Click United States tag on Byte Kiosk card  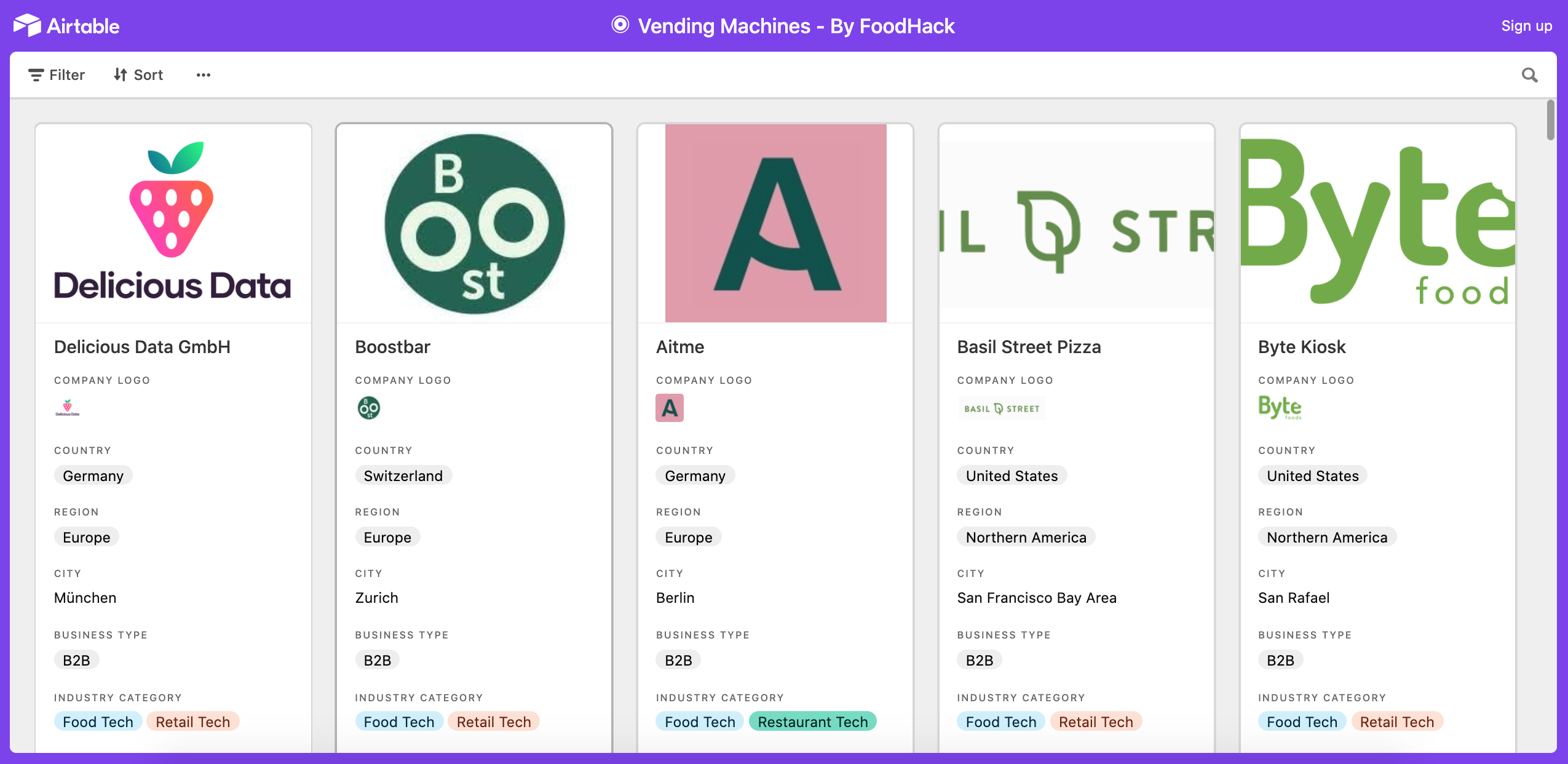(x=1312, y=476)
